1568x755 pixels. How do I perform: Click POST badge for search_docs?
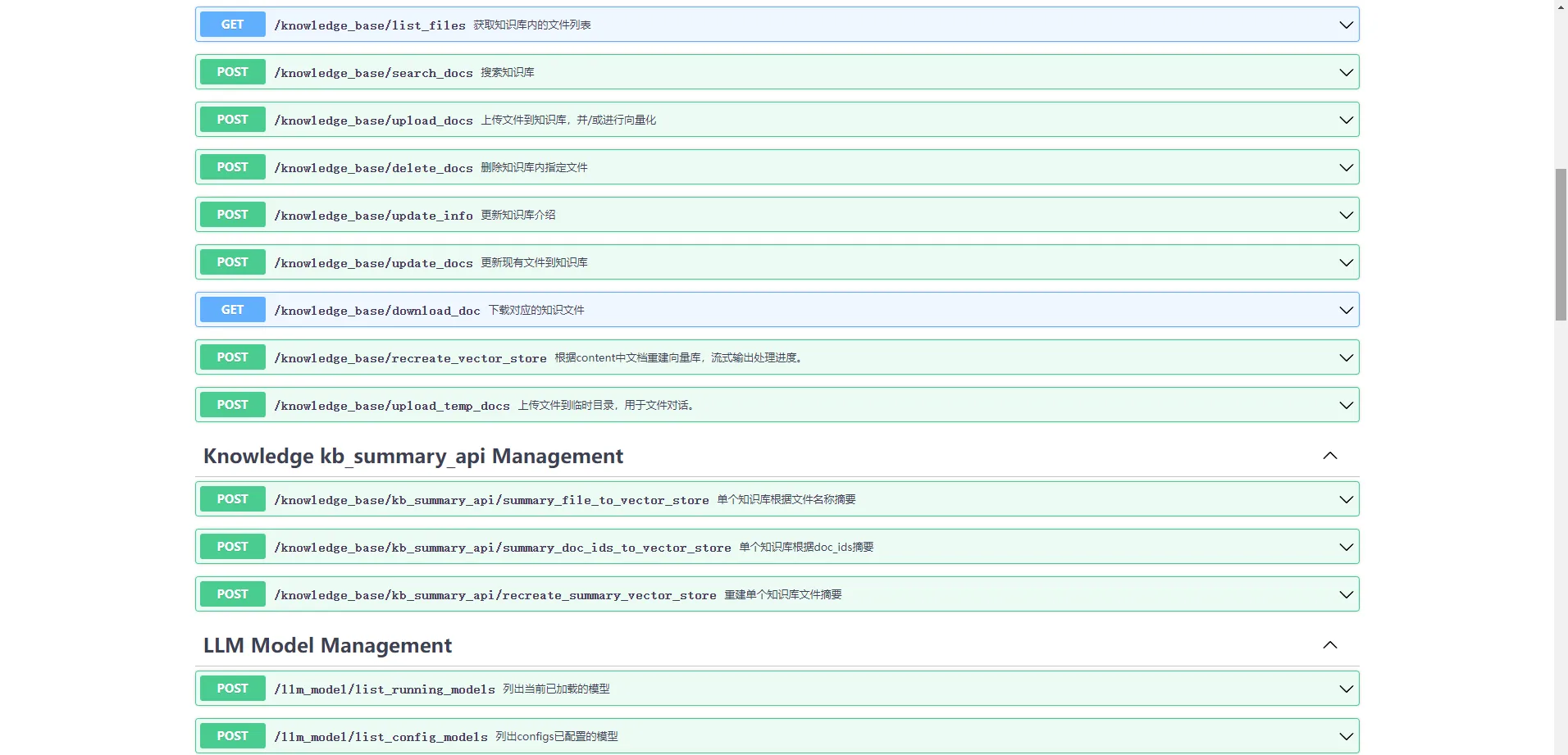[233, 72]
